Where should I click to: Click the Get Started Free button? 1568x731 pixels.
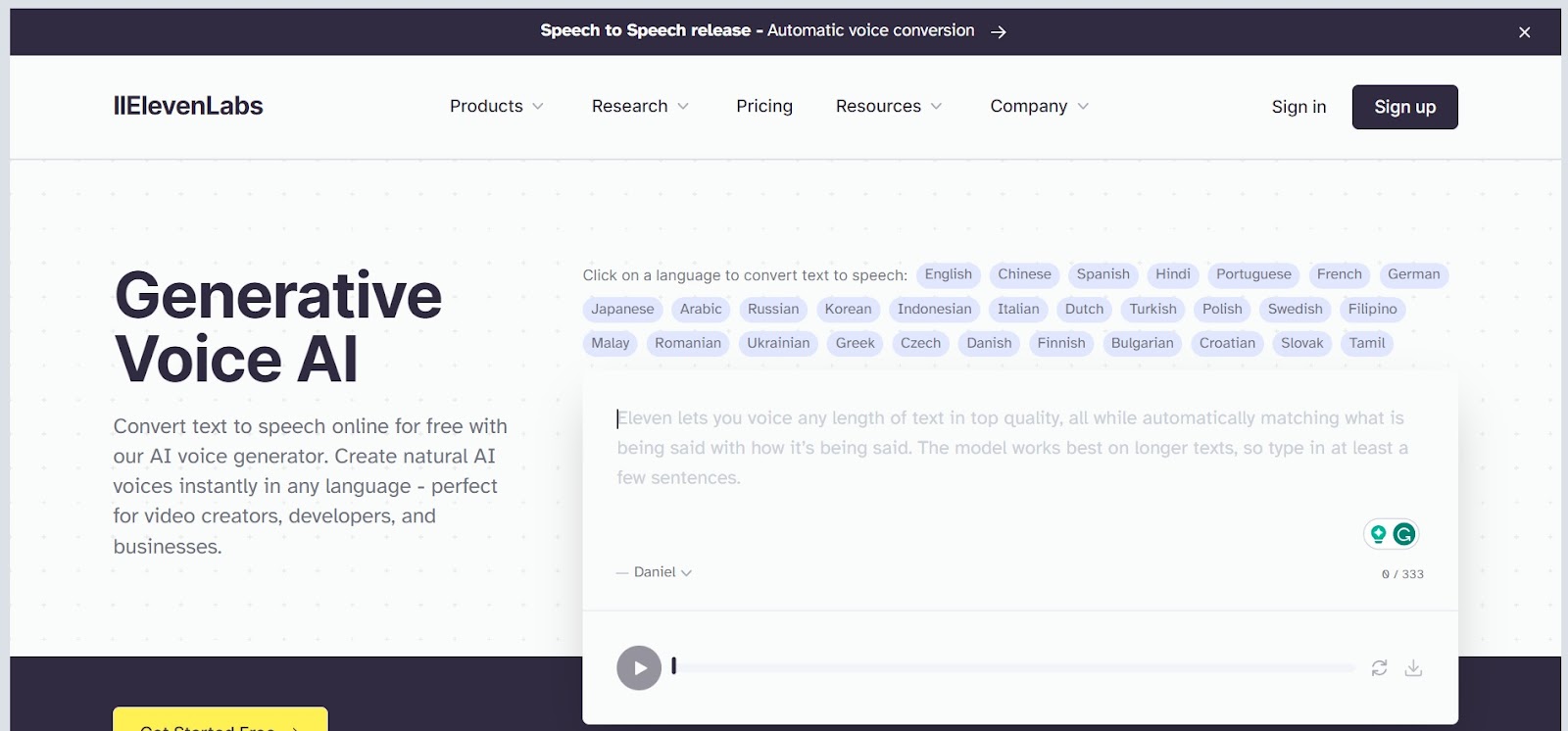pos(220,719)
